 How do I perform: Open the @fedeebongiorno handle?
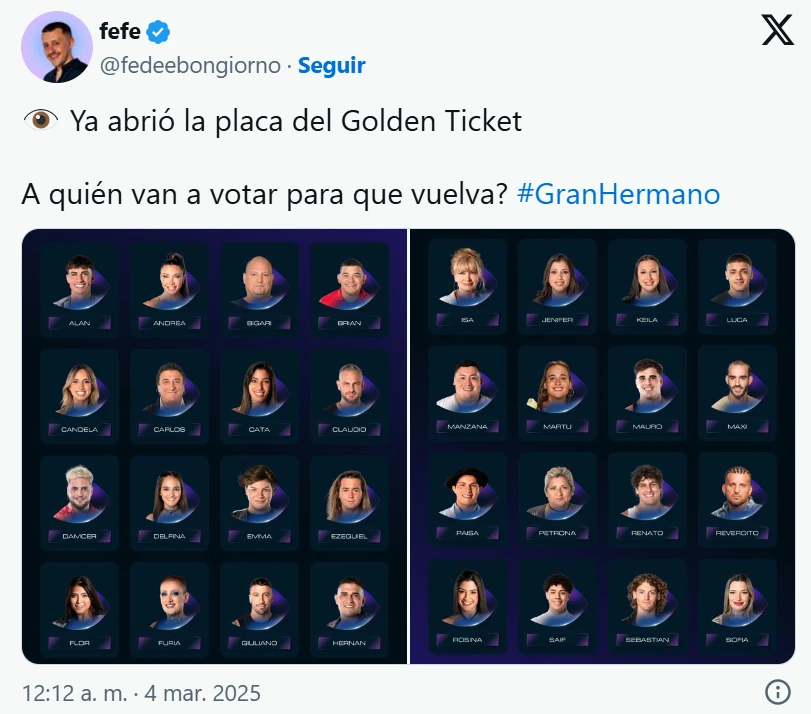pos(190,66)
